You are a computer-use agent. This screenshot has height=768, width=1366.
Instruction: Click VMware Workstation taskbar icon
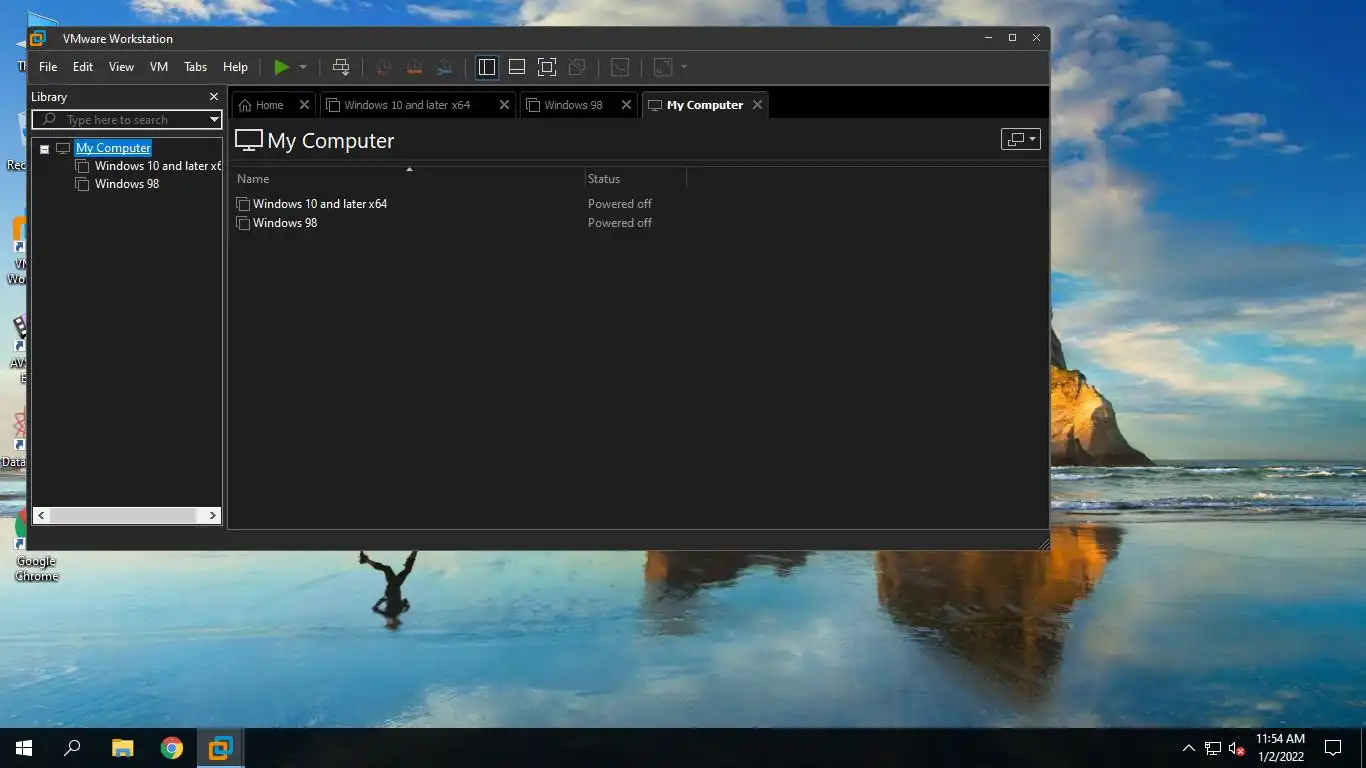pyautogui.click(x=220, y=748)
